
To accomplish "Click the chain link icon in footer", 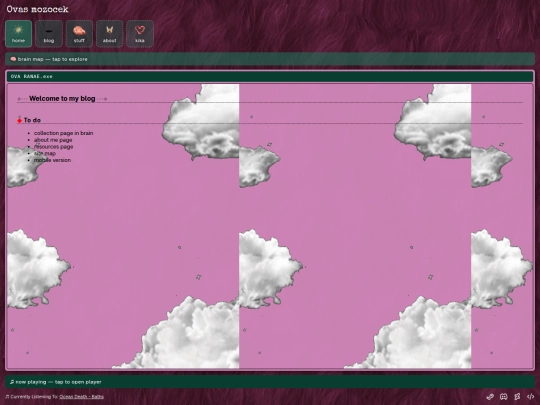I will pos(490,396).
